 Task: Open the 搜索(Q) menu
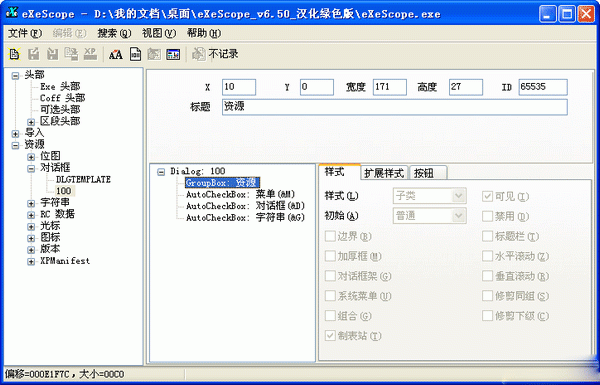point(114,33)
